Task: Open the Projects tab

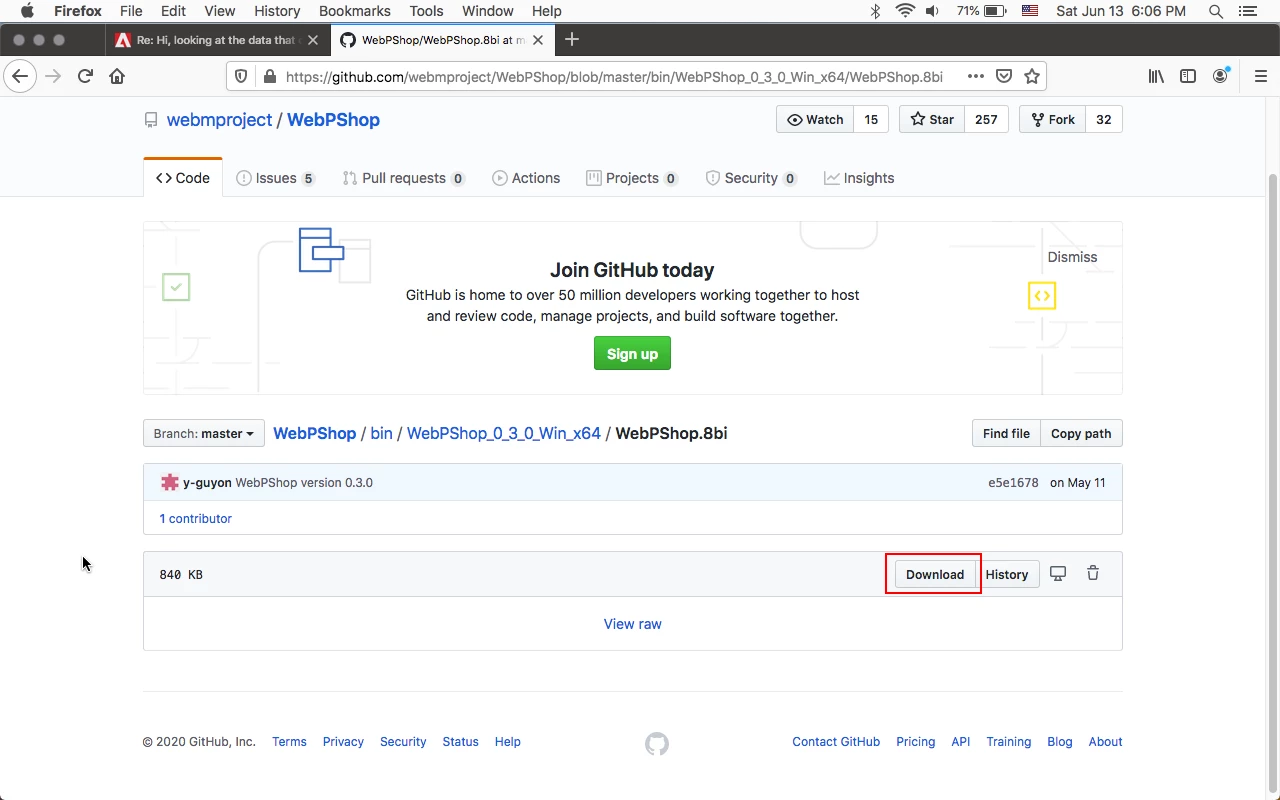Action: (x=632, y=178)
